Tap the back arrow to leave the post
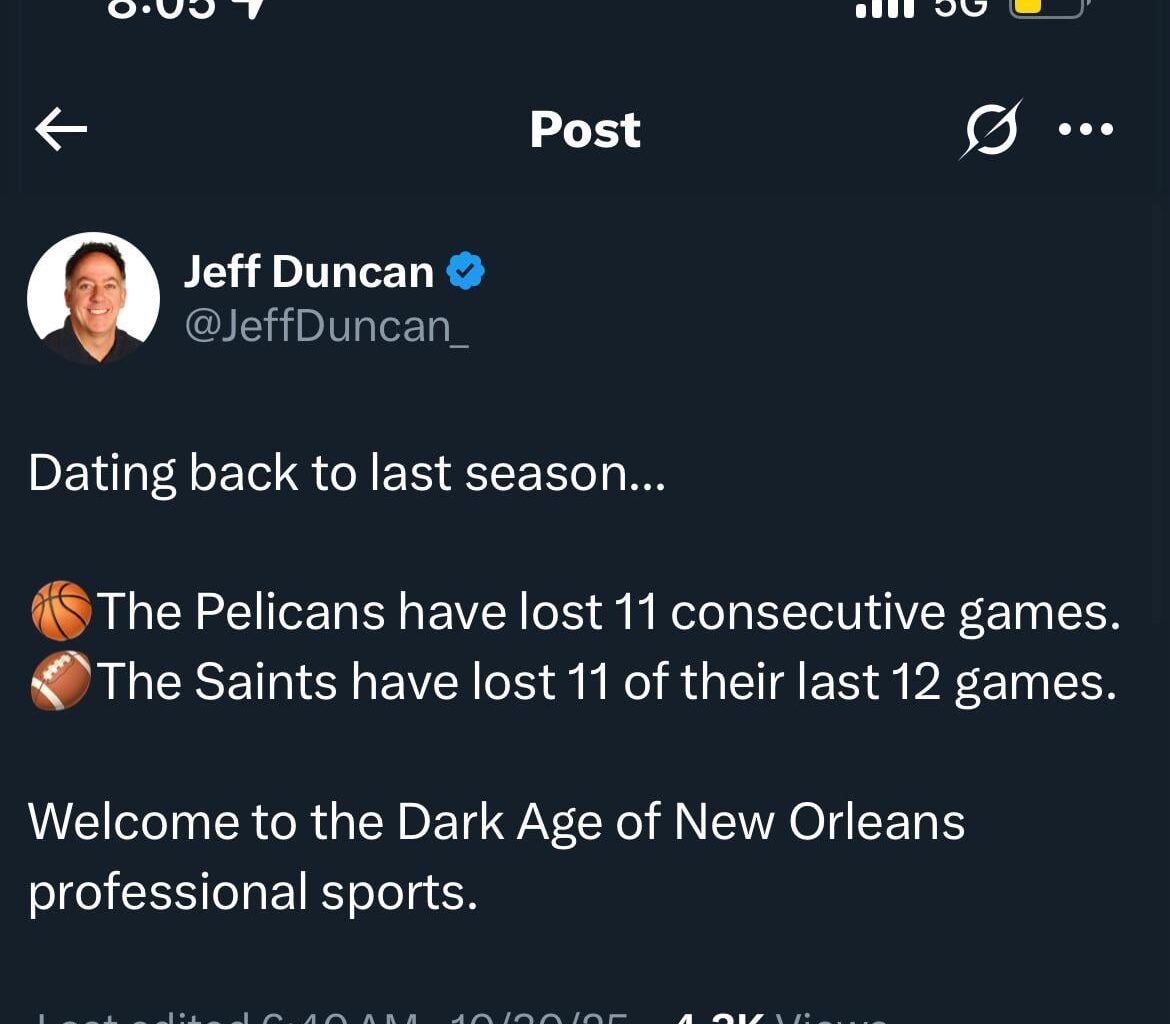The width and height of the screenshot is (1170, 1024). coord(61,130)
